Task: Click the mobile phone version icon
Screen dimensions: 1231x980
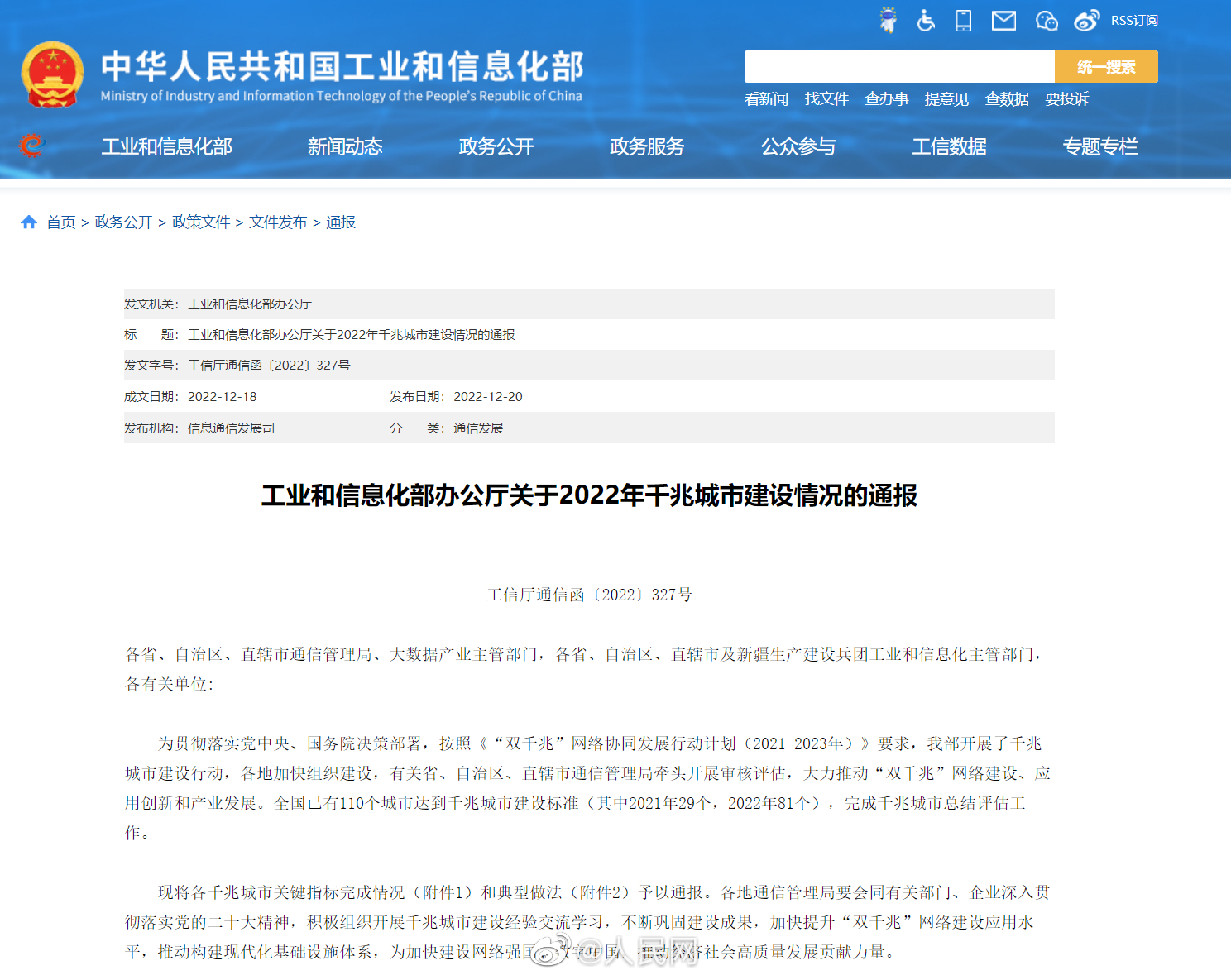Action: [963, 20]
